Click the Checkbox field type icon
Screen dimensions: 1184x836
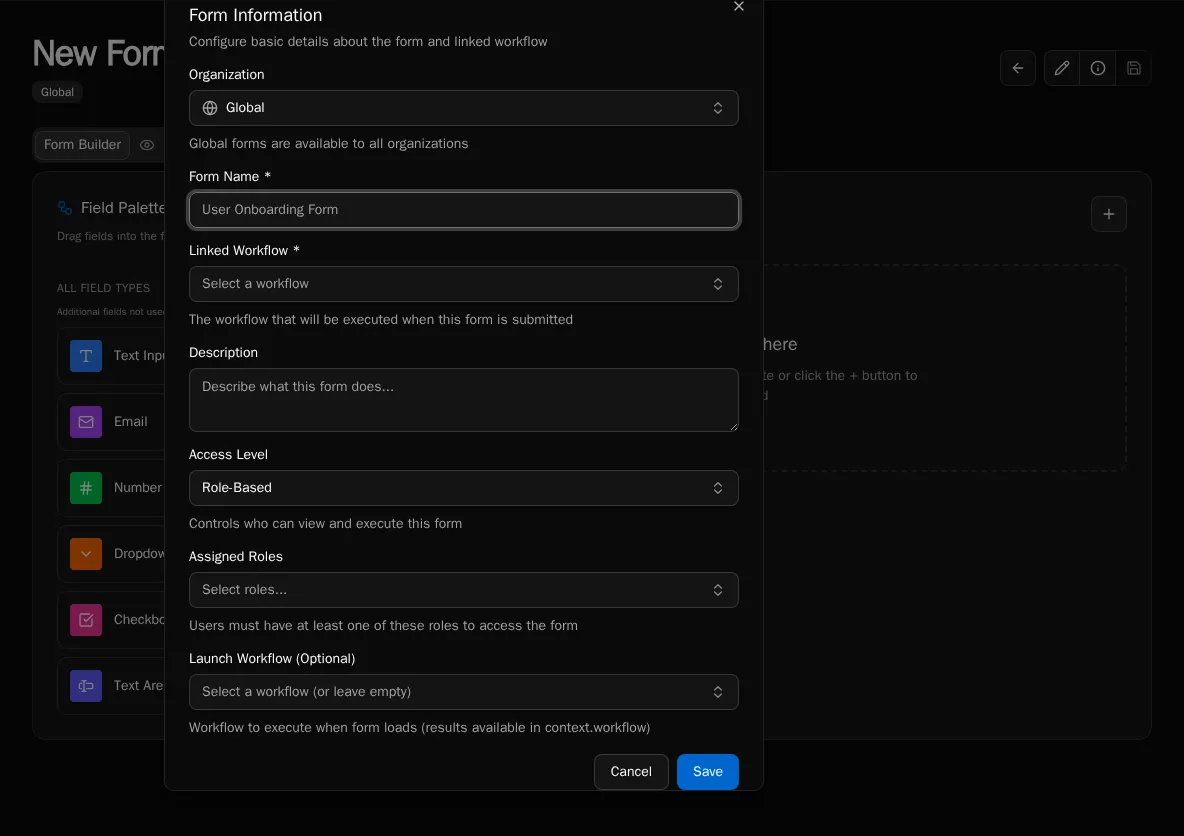point(86,619)
